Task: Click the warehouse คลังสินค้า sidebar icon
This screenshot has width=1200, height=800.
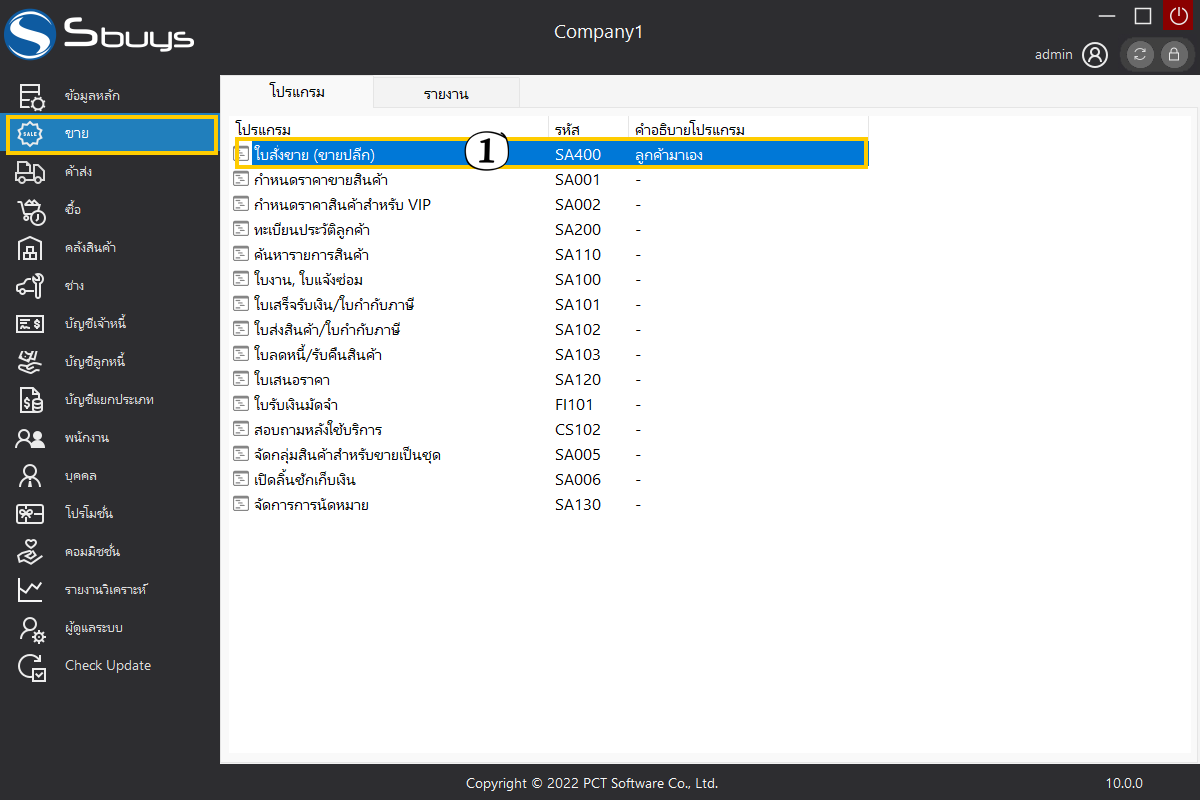Action: point(31,248)
